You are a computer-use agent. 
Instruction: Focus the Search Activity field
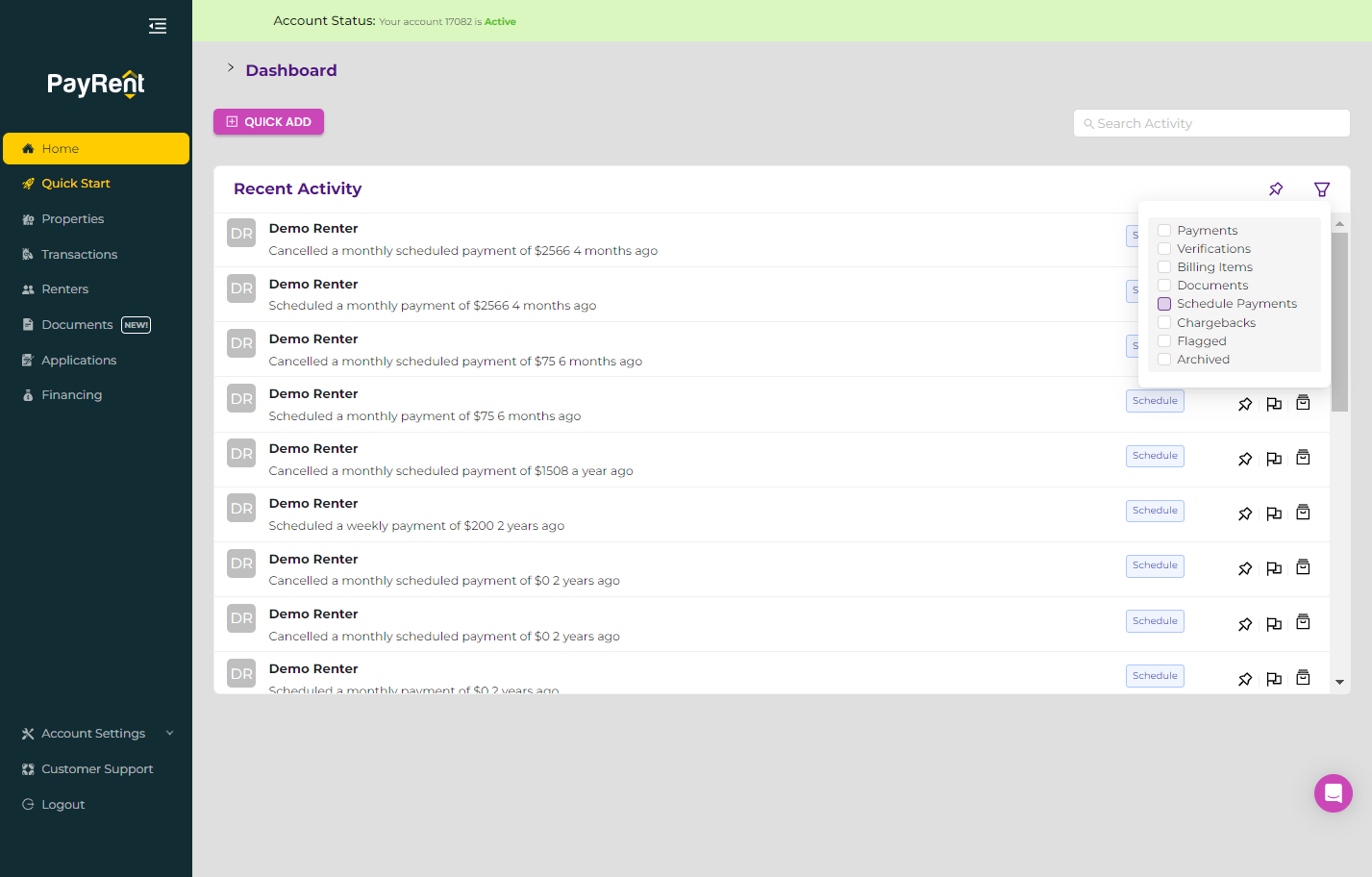pos(1211,123)
